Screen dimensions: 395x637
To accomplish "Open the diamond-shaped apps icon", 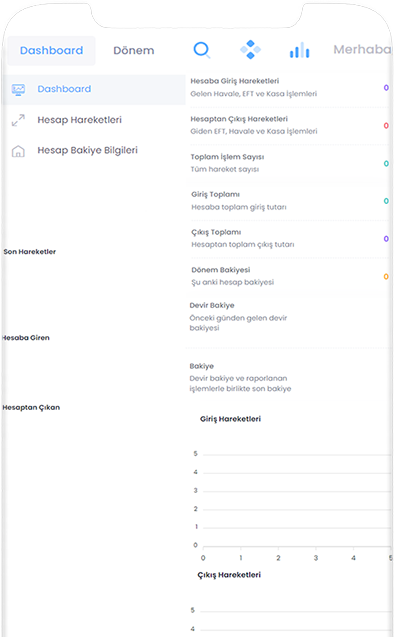I will (250, 50).
